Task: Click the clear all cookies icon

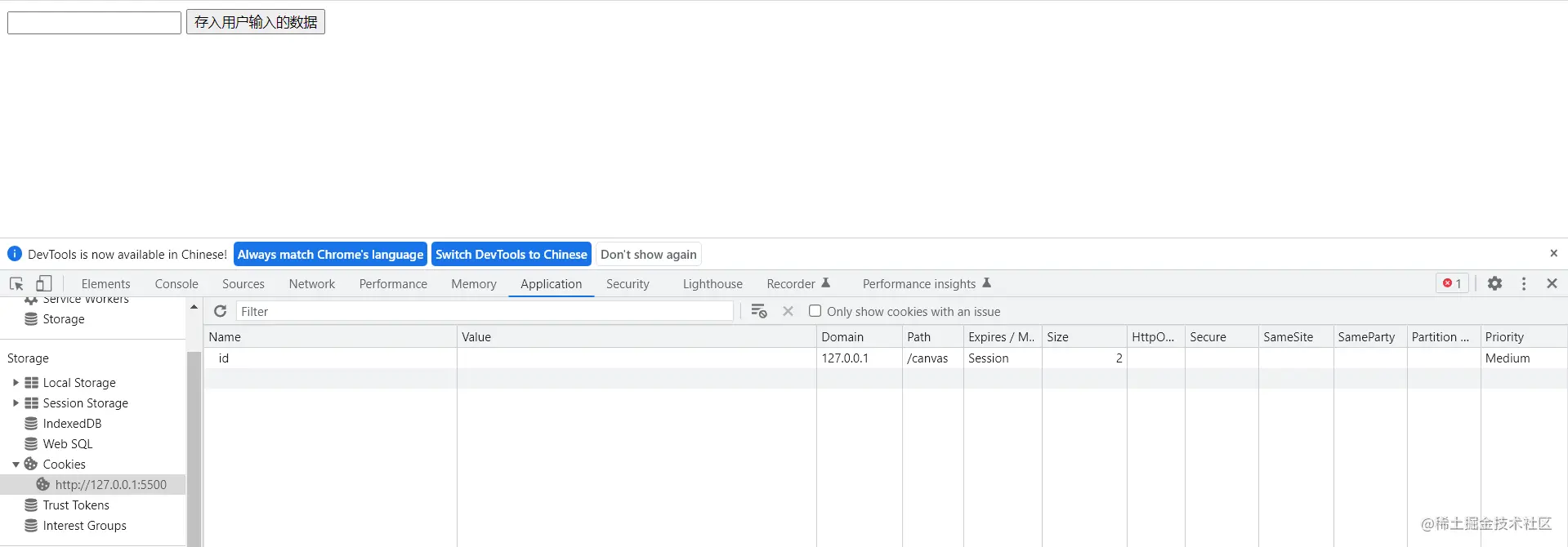Action: tap(758, 312)
